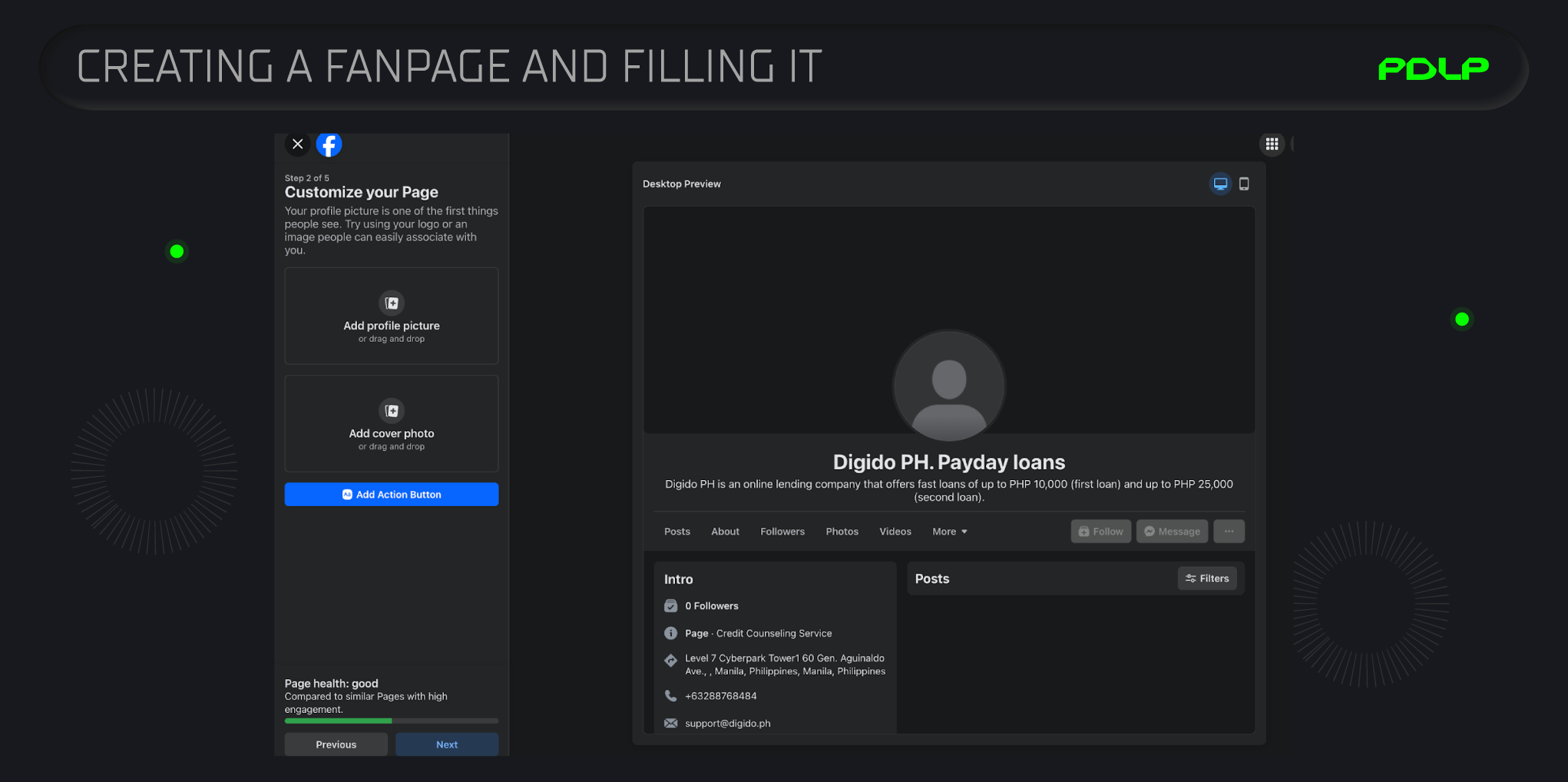1568x782 pixels.
Task: Click the Add cover photo upload icon
Action: [392, 410]
